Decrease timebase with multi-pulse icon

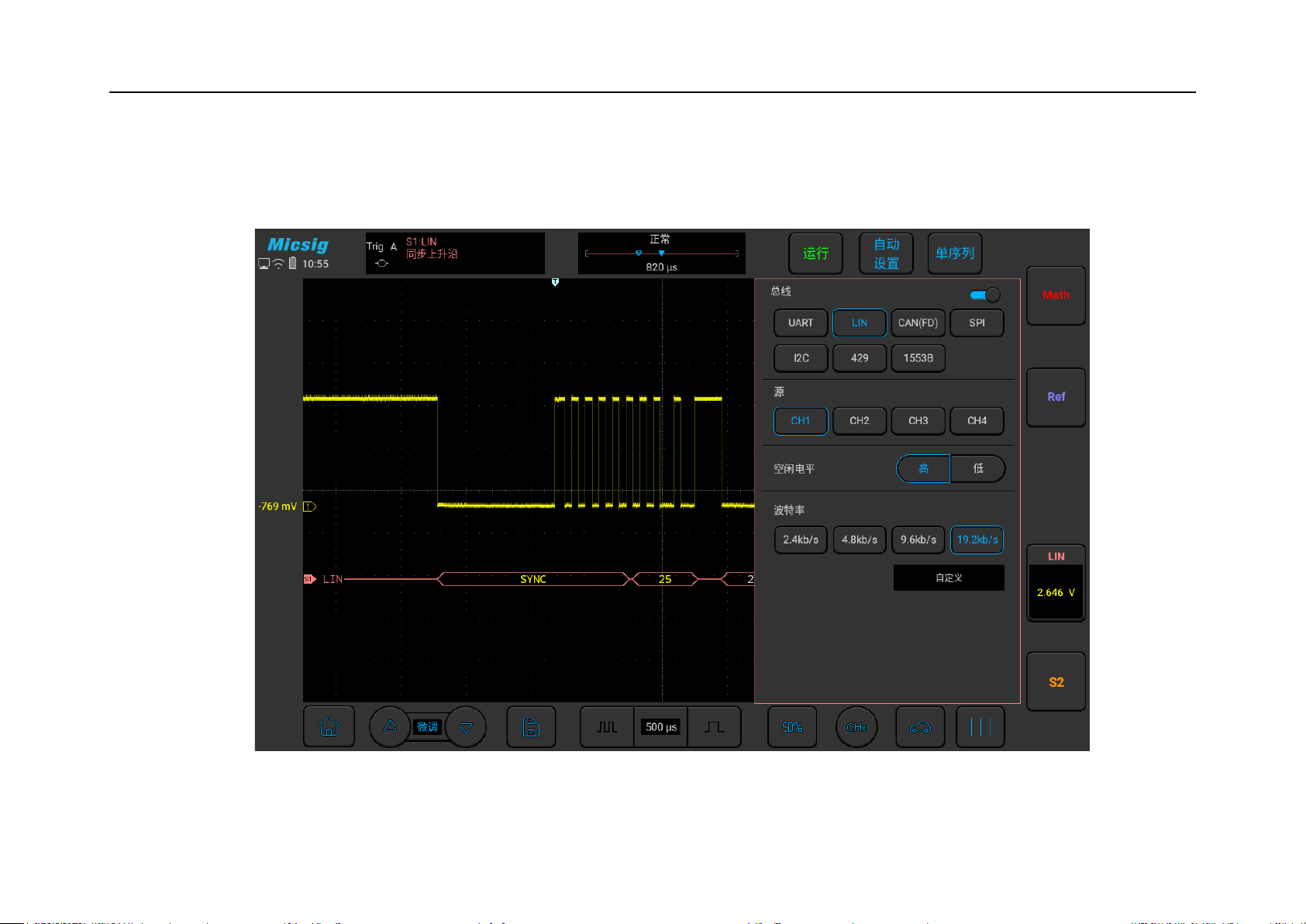point(607,726)
